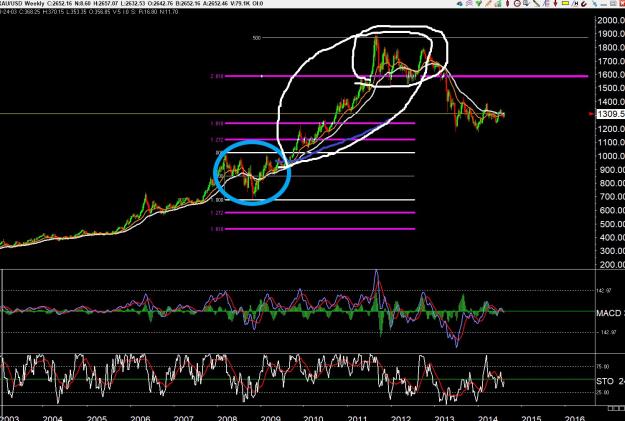Viewport: 625px width, 421px height.
Task: Click the 2011 year label on time axis
Action: pos(358,418)
